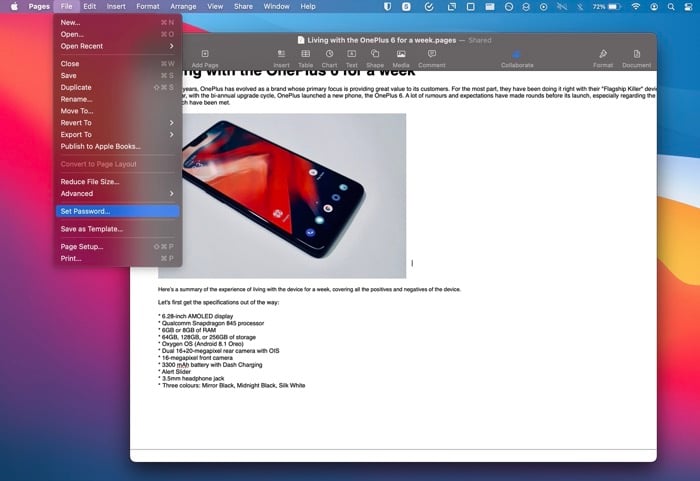Open the Pages application menu

(x=39, y=6)
